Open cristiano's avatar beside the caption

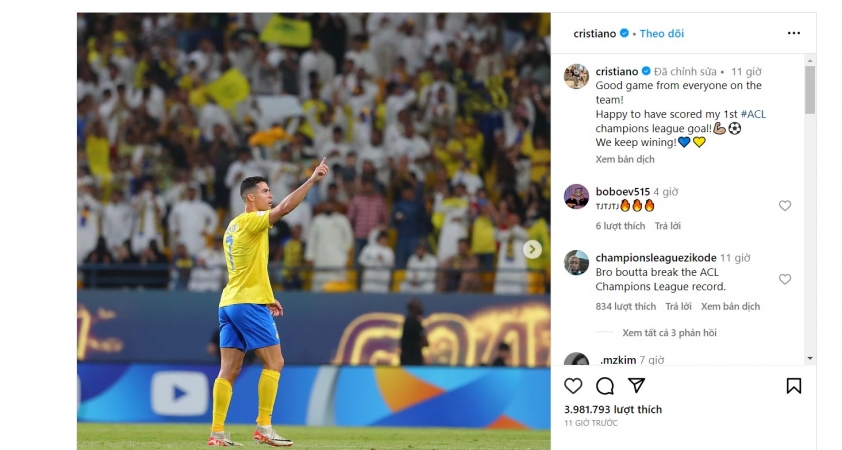tap(576, 76)
